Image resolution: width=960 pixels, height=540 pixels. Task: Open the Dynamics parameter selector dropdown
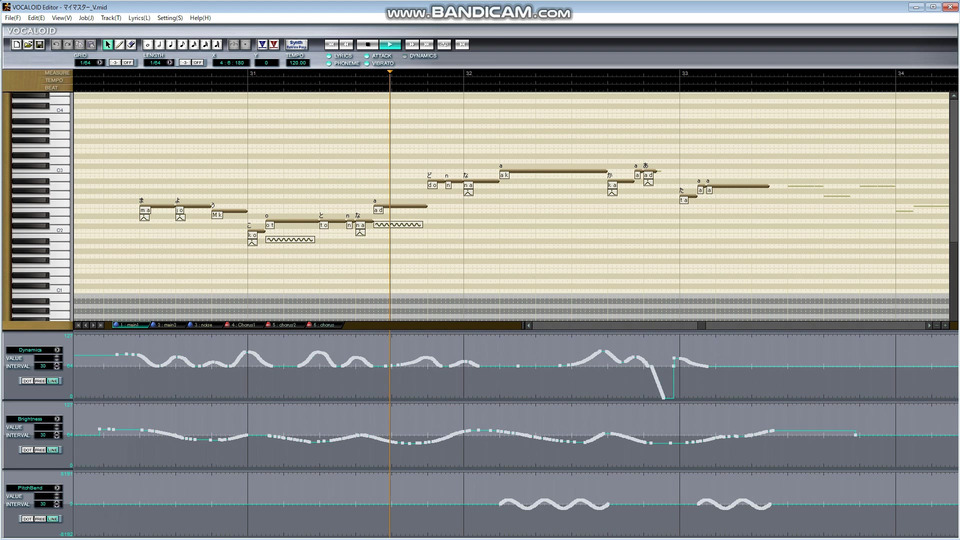(57, 350)
